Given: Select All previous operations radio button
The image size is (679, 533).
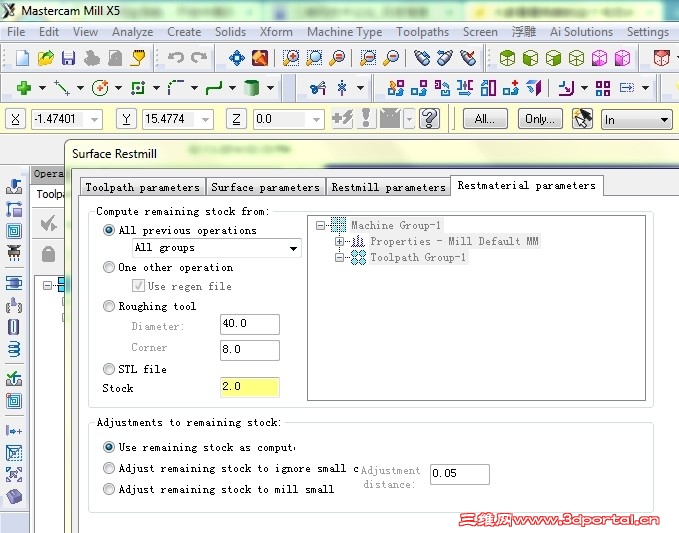Looking at the screenshot, I should (x=109, y=230).
